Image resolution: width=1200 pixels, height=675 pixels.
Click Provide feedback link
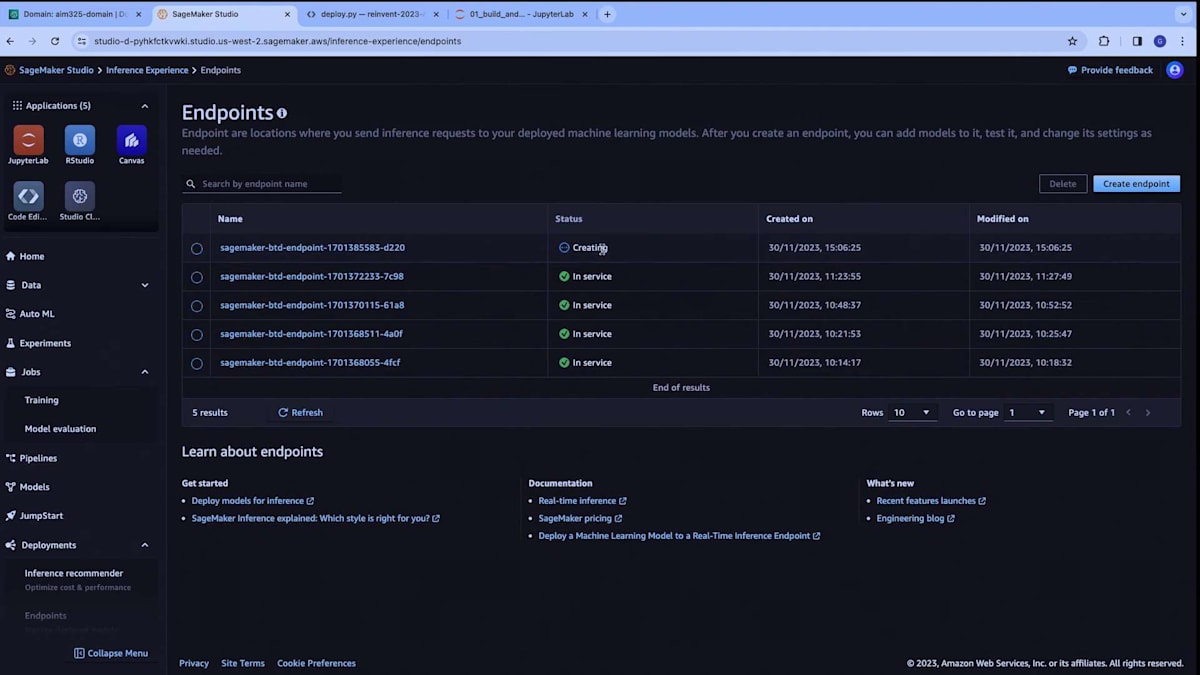point(1110,70)
